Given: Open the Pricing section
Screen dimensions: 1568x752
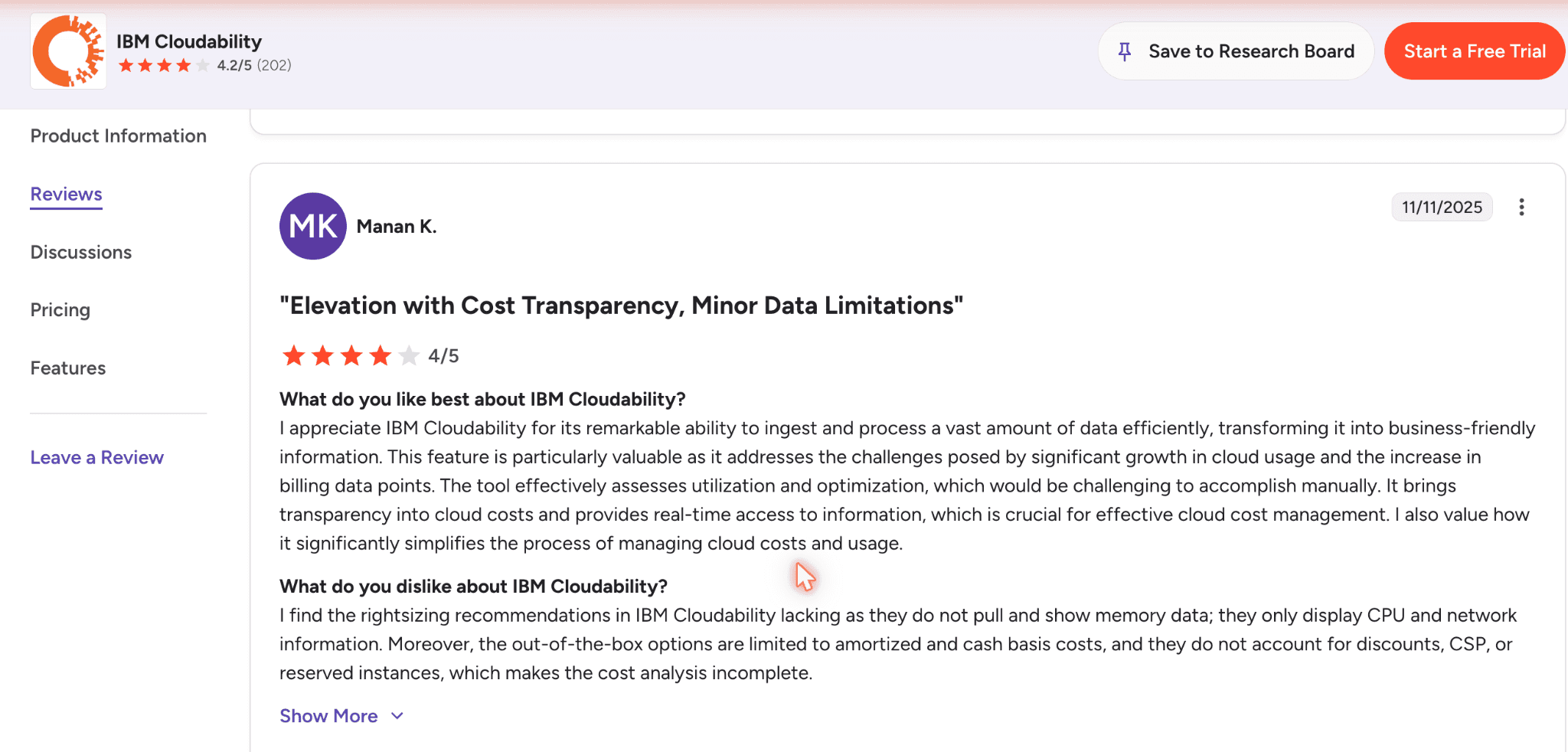Looking at the screenshot, I should pyautogui.click(x=60, y=310).
